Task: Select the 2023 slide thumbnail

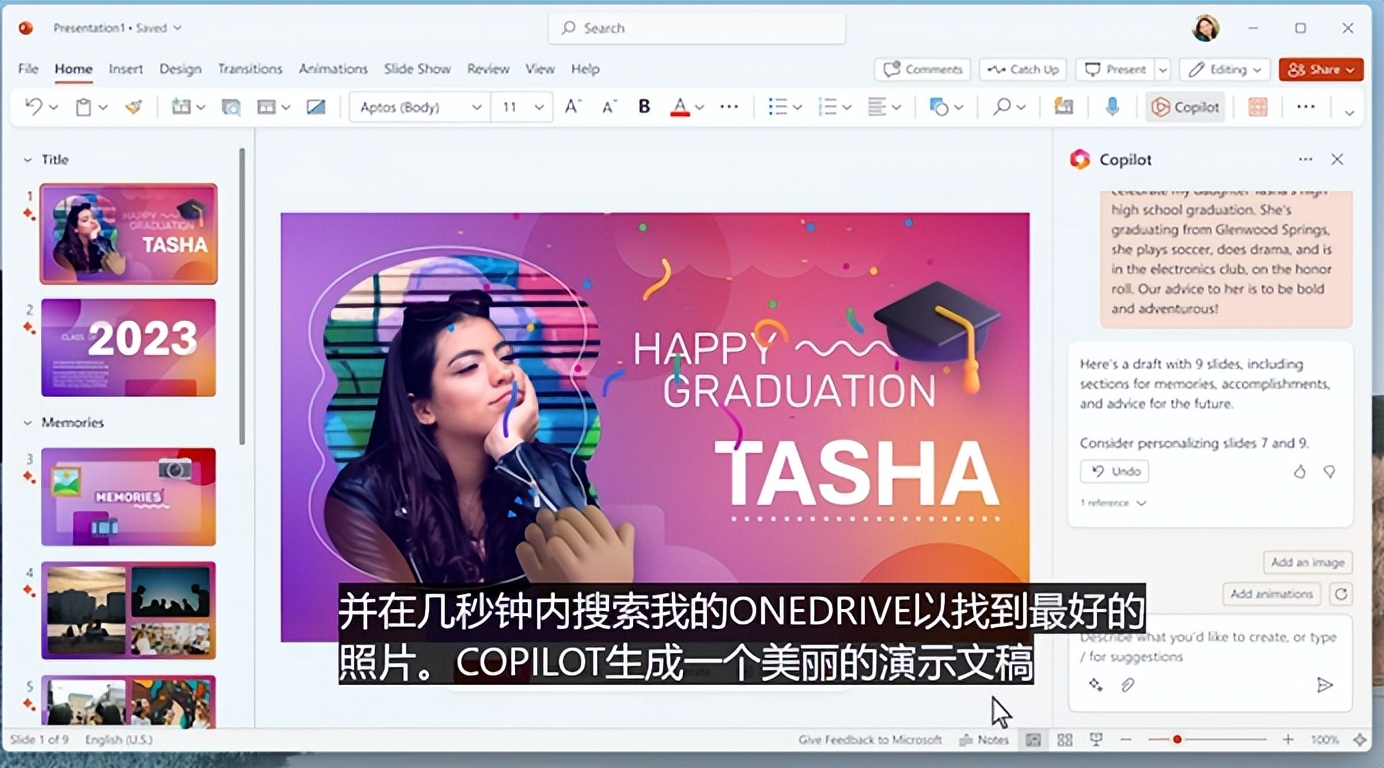Action: coord(128,347)
